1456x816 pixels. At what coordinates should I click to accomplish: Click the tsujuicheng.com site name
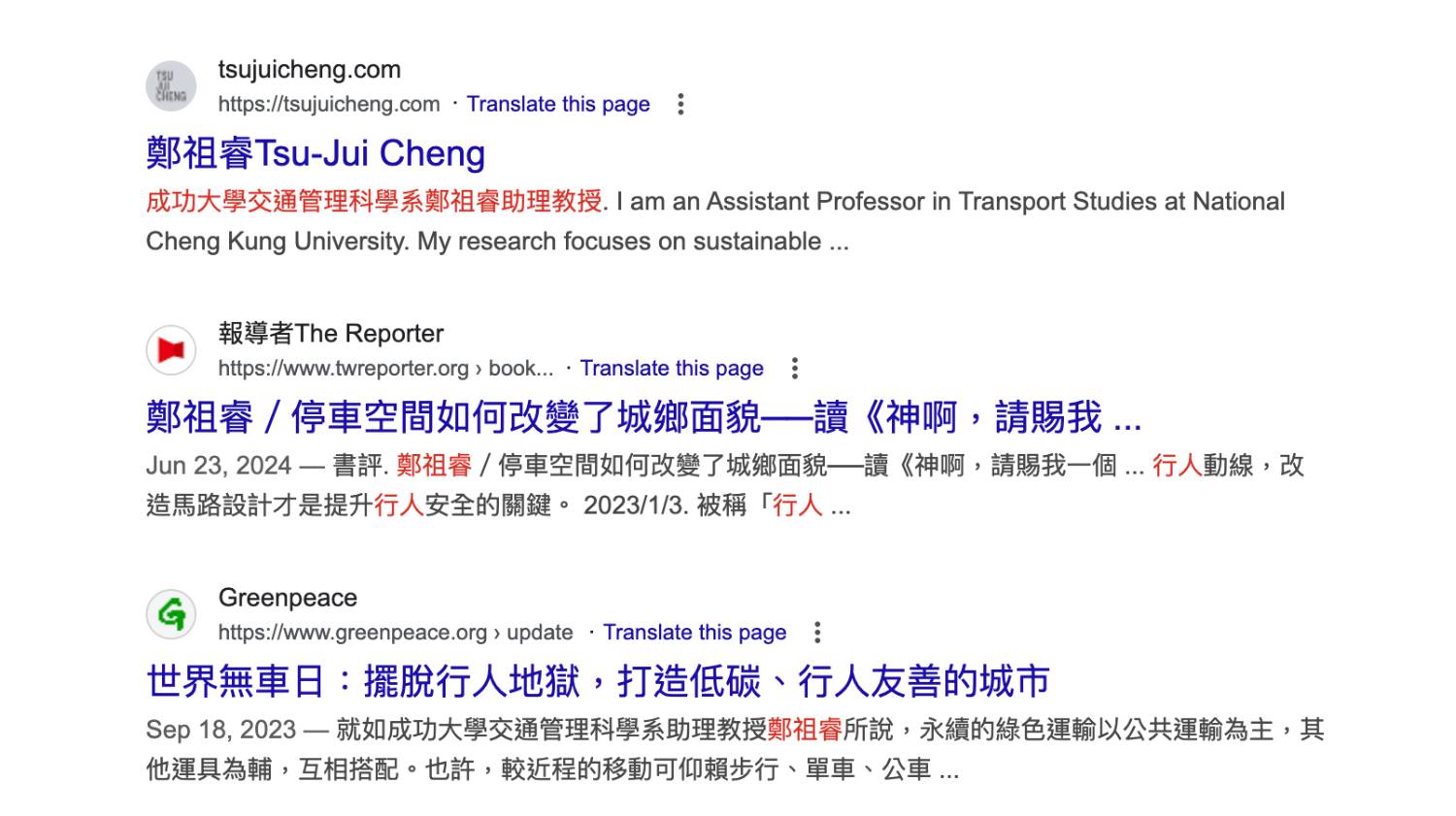click(x=310, y=70)
